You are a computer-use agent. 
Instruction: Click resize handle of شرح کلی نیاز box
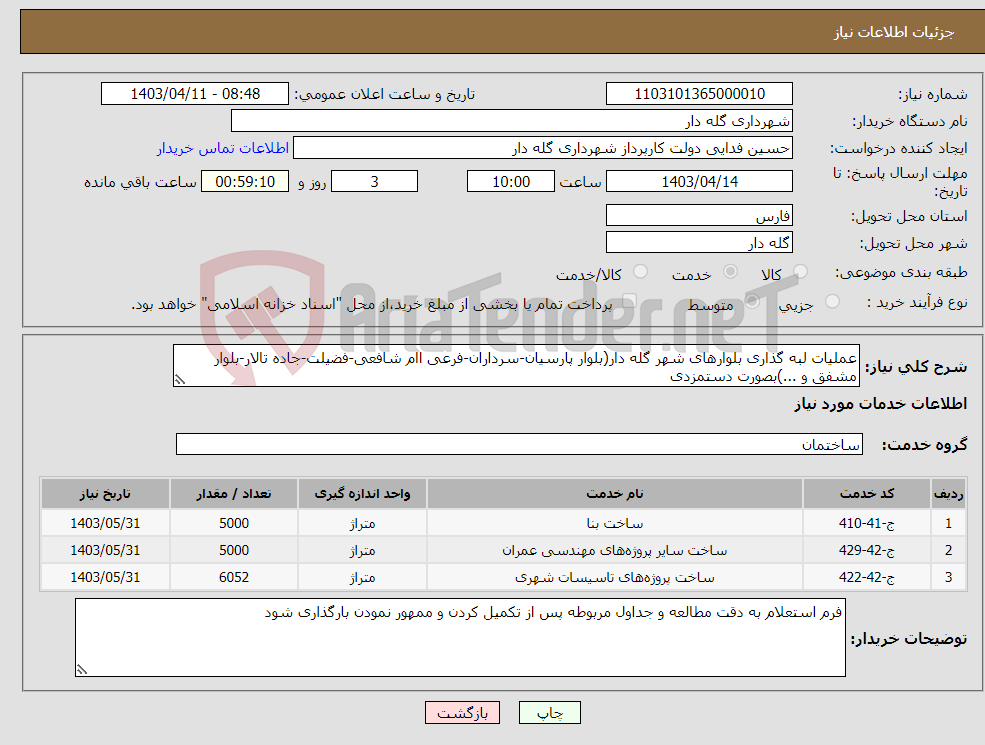click(180, 380)
